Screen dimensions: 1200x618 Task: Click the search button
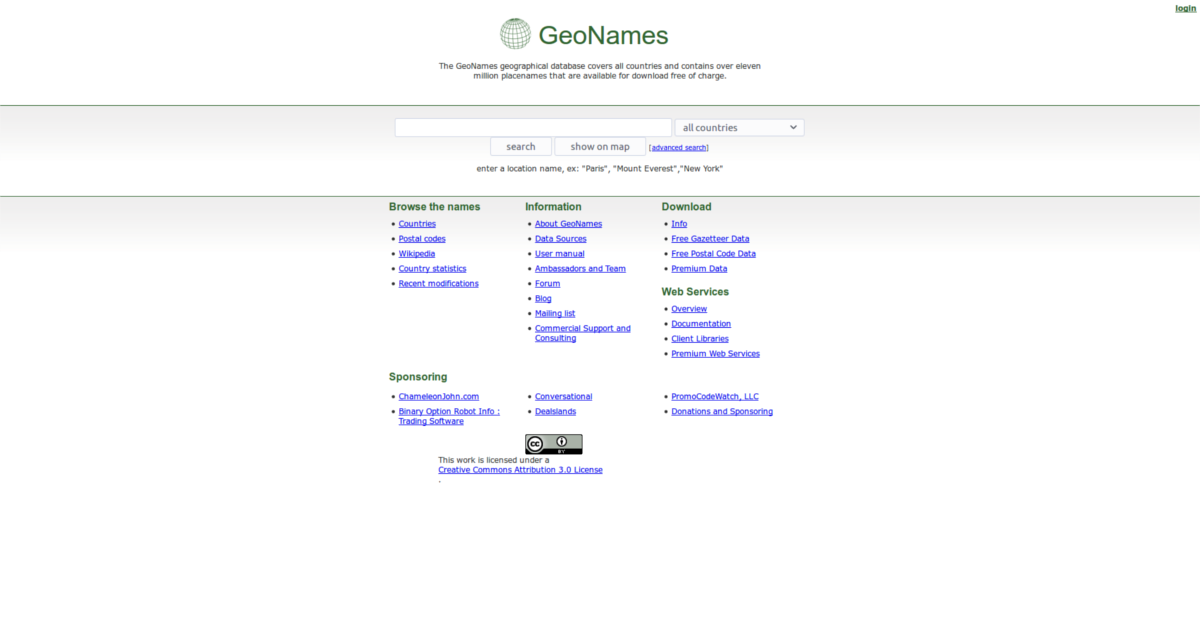click(520, 147)
